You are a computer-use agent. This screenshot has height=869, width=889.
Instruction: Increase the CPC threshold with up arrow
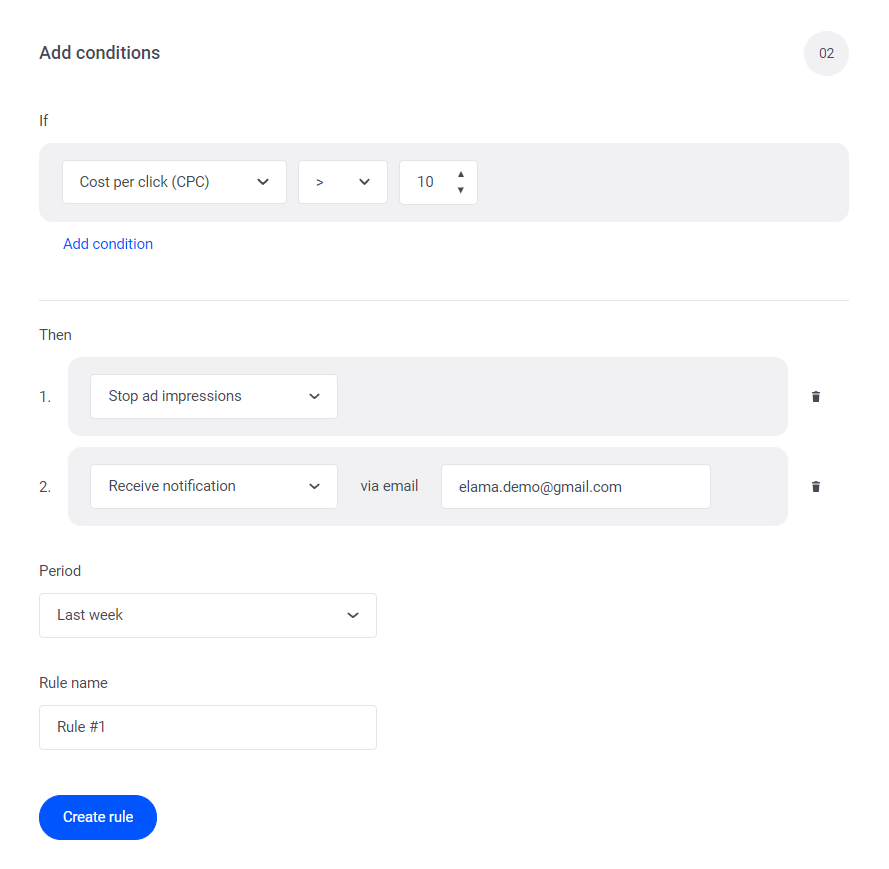tap(460, 174)
